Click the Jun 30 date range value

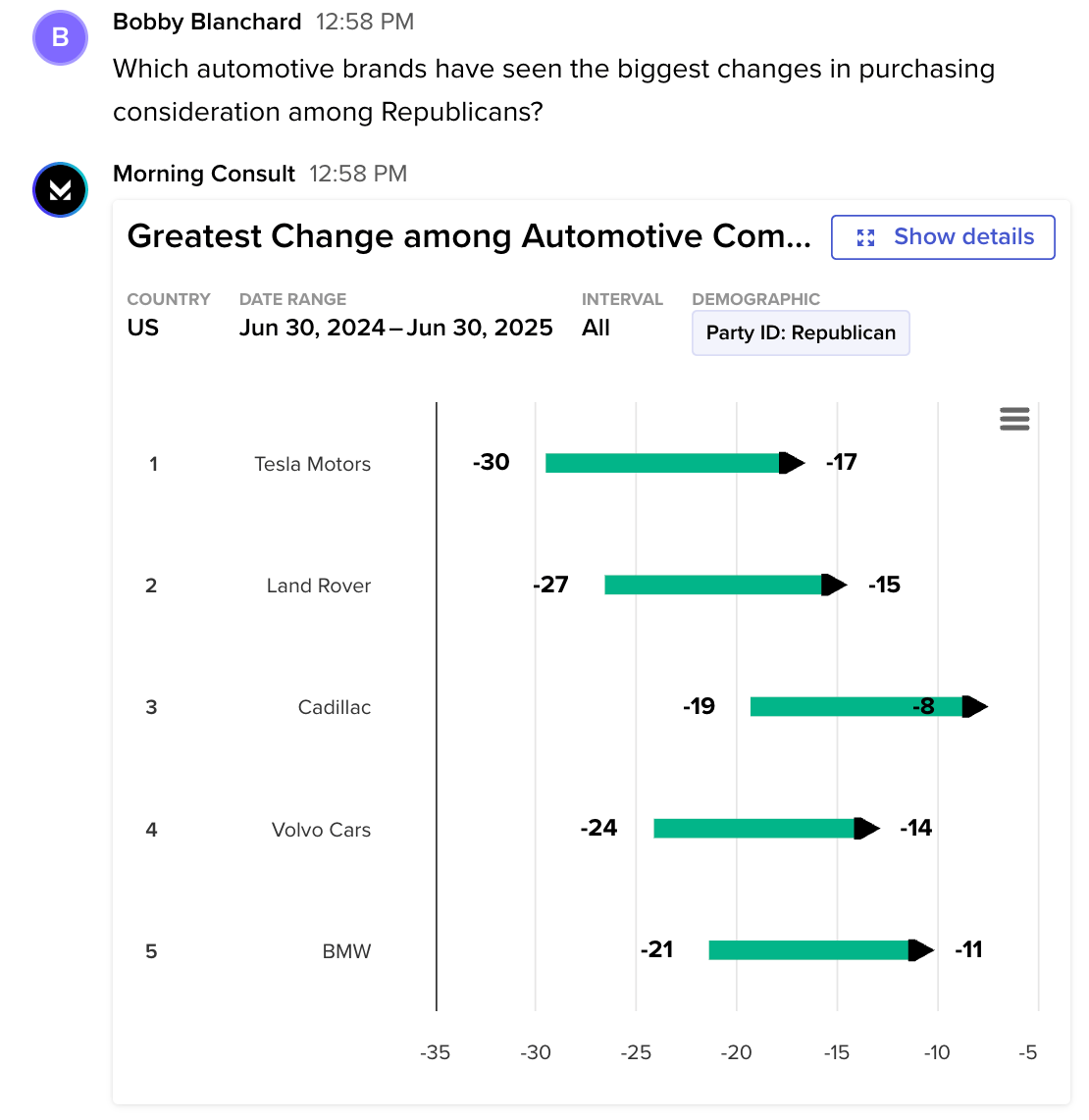pyautogui.click(x=395, y=328)
